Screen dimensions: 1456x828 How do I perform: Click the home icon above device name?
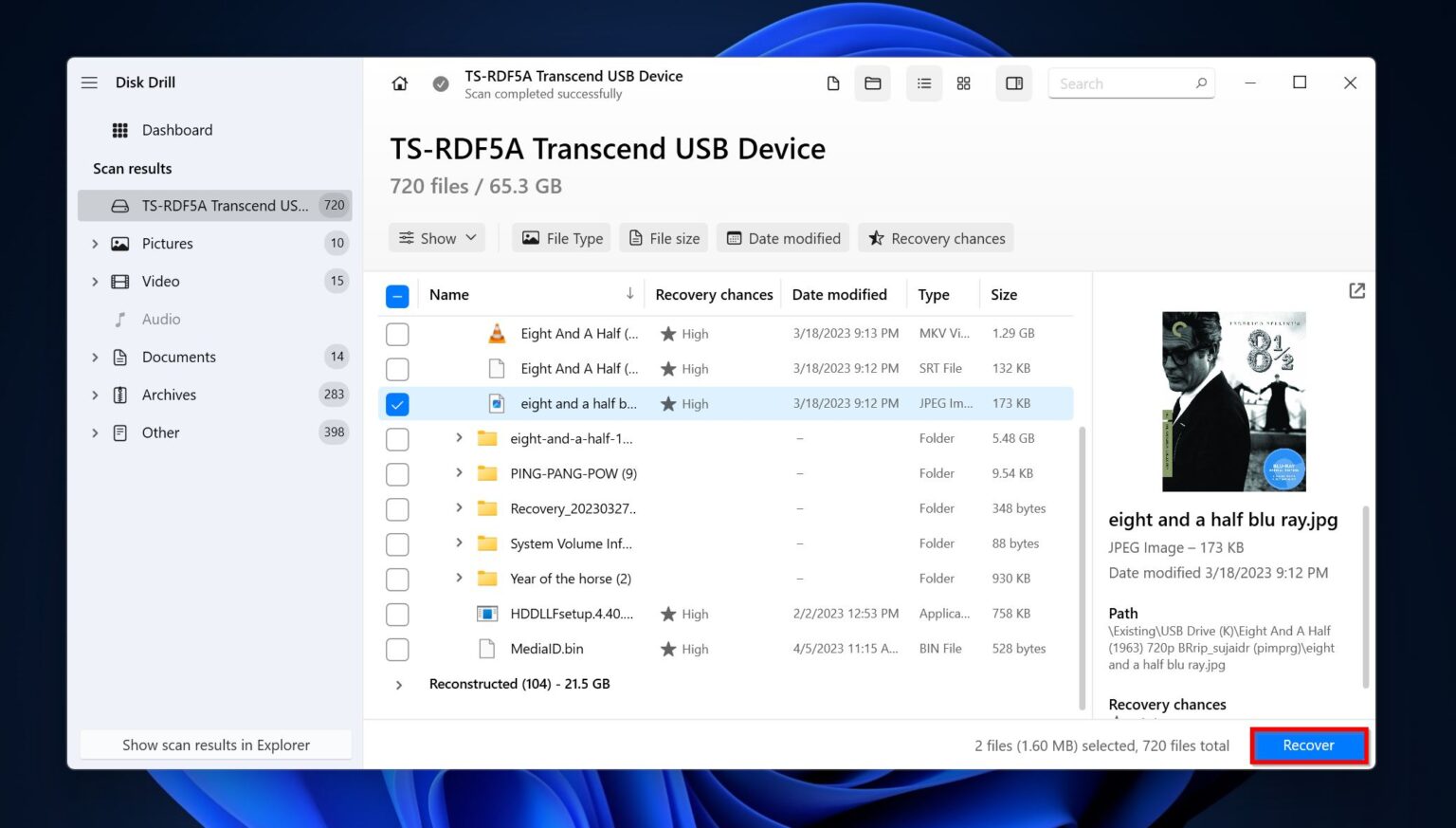[399, 83]
